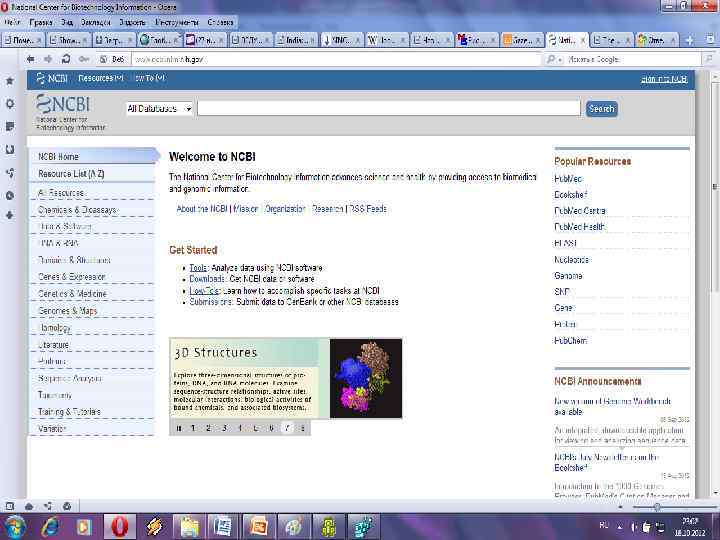Click the Opera Bookmarks star panel icon
The image size is (720, 540).
pyautogui.click(x=10, y=81)
